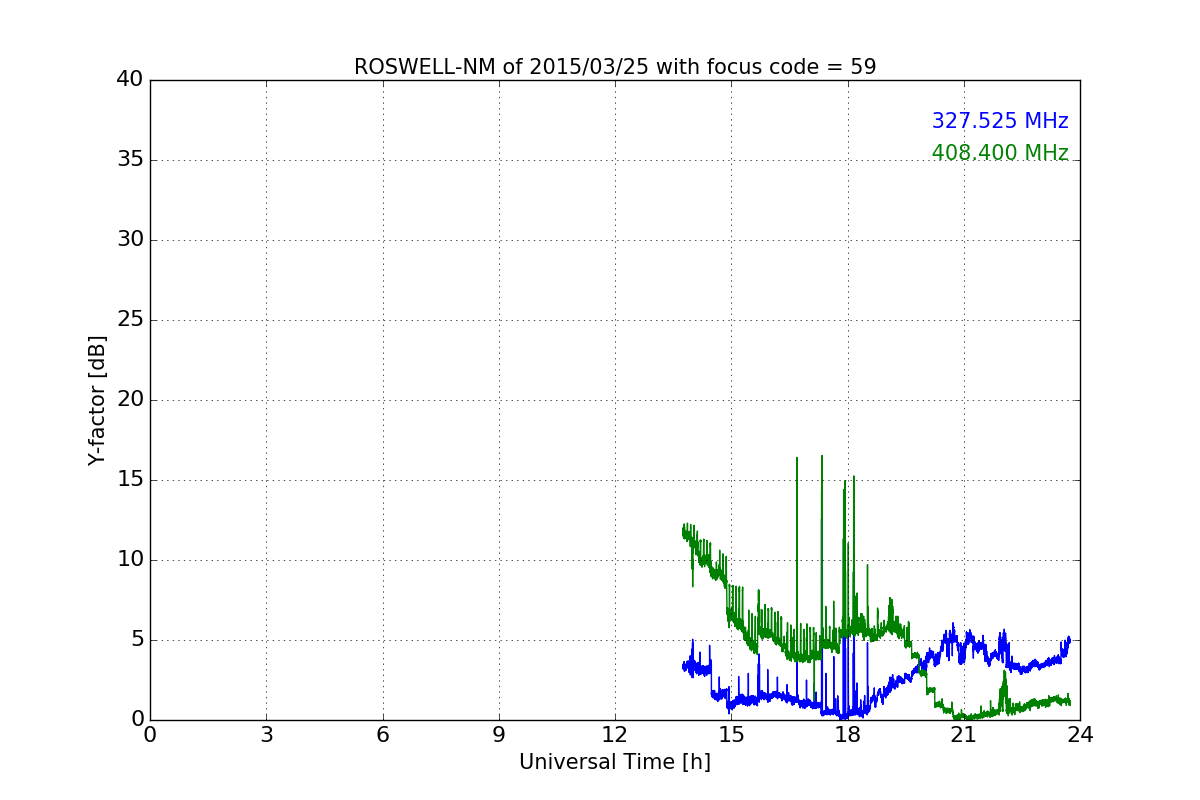Click x-axis tick label '15'
This screenshot has height=800, width=1200.
731,735
